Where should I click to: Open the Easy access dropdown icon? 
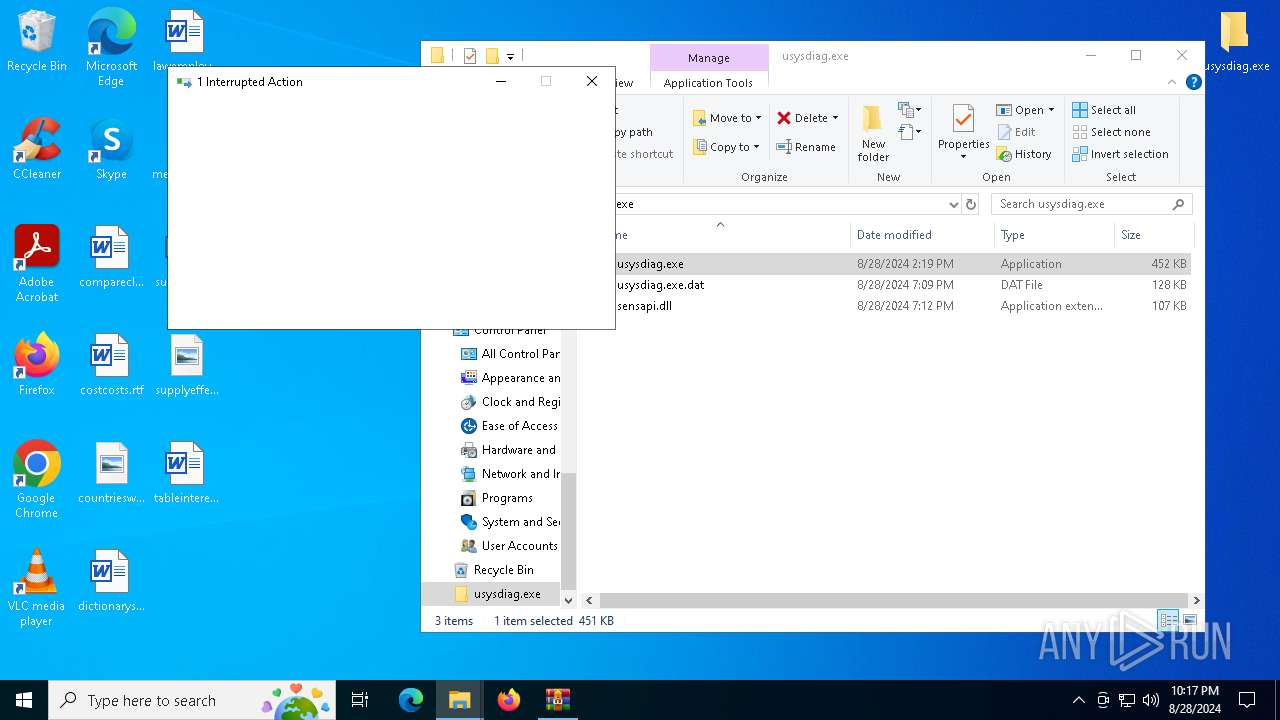(x=909, y=132)
